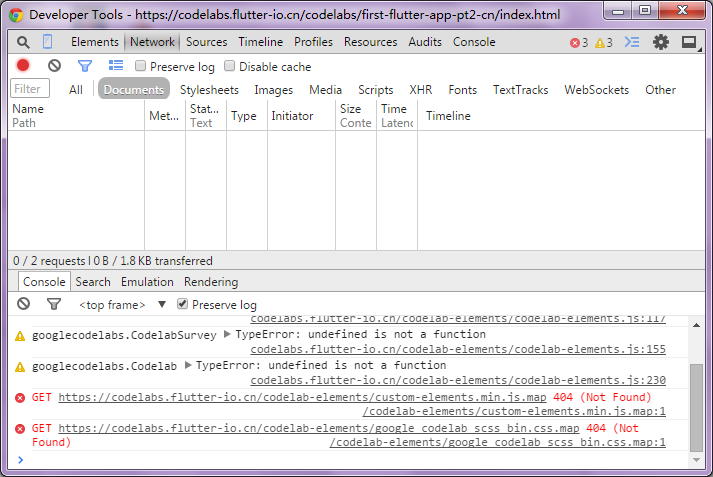Screen dimensions: 713x477
Task: Sort by Size column header
Action: tap(356, 115)
